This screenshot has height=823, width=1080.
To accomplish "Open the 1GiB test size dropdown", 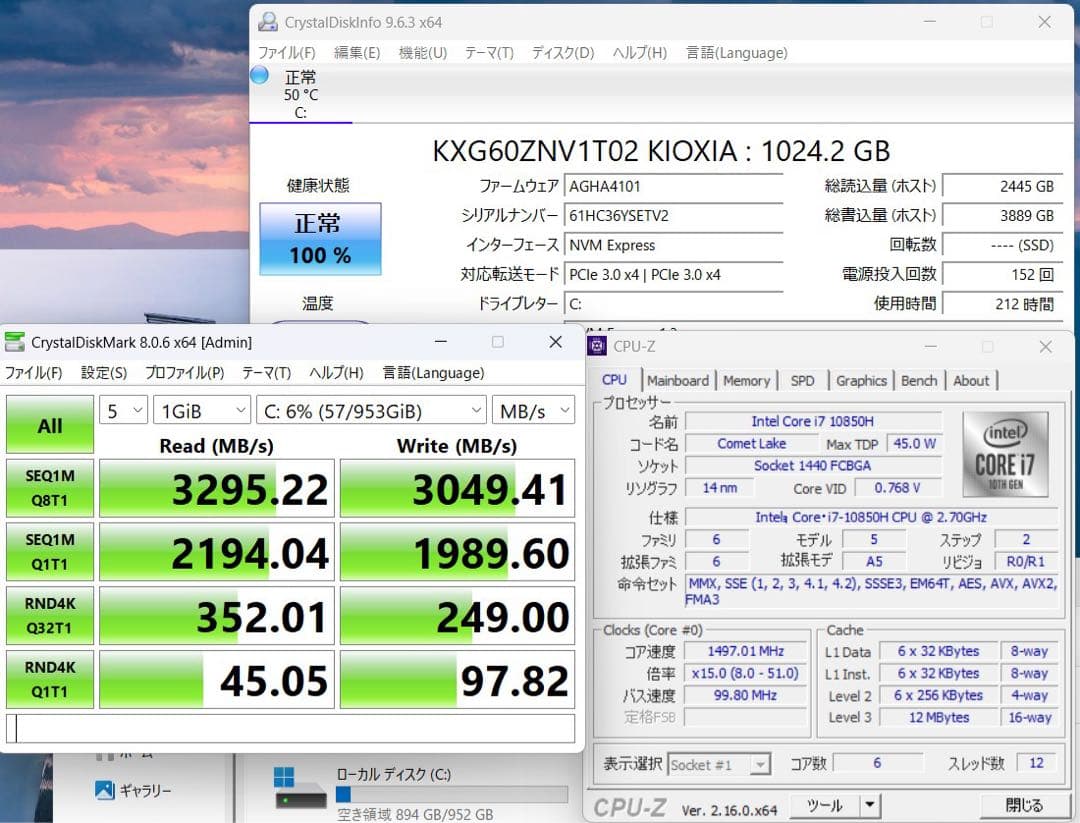I will click(202, 410).
